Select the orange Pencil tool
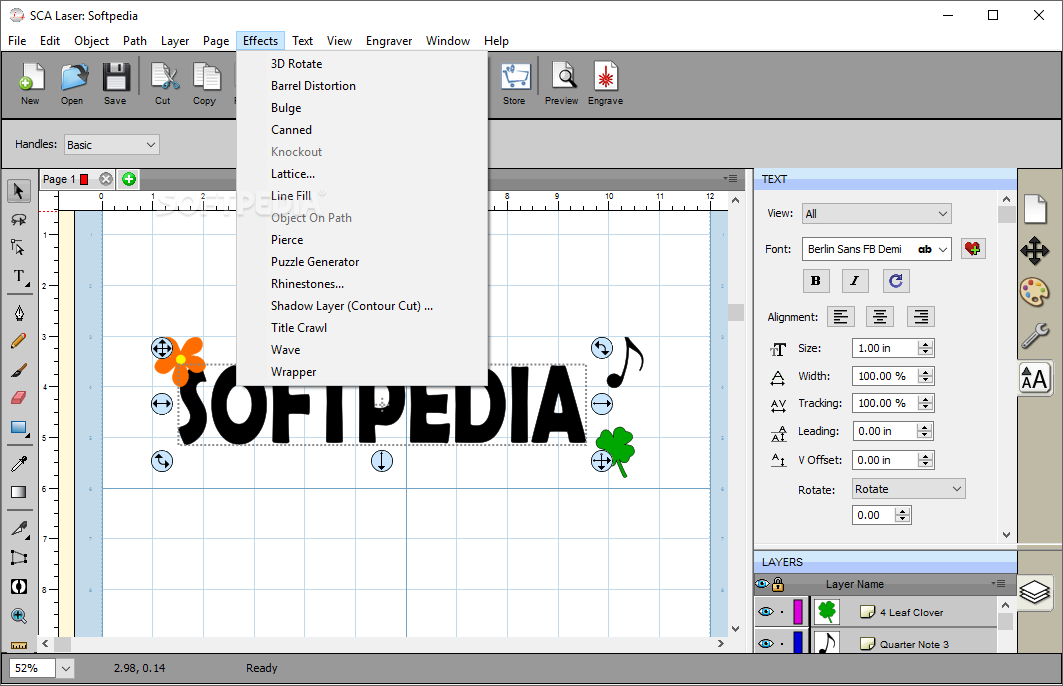 pos(19,341)
